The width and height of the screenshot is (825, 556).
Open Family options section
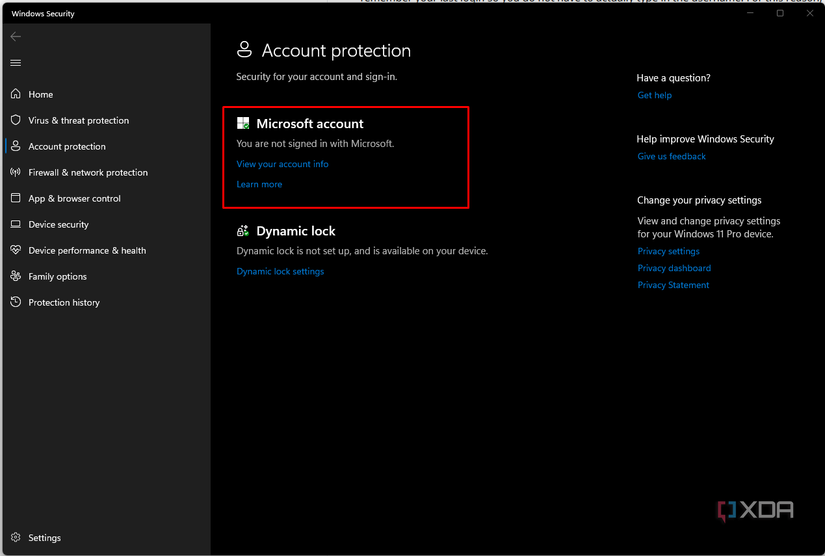pyautogui.click(x=57, y=276)
